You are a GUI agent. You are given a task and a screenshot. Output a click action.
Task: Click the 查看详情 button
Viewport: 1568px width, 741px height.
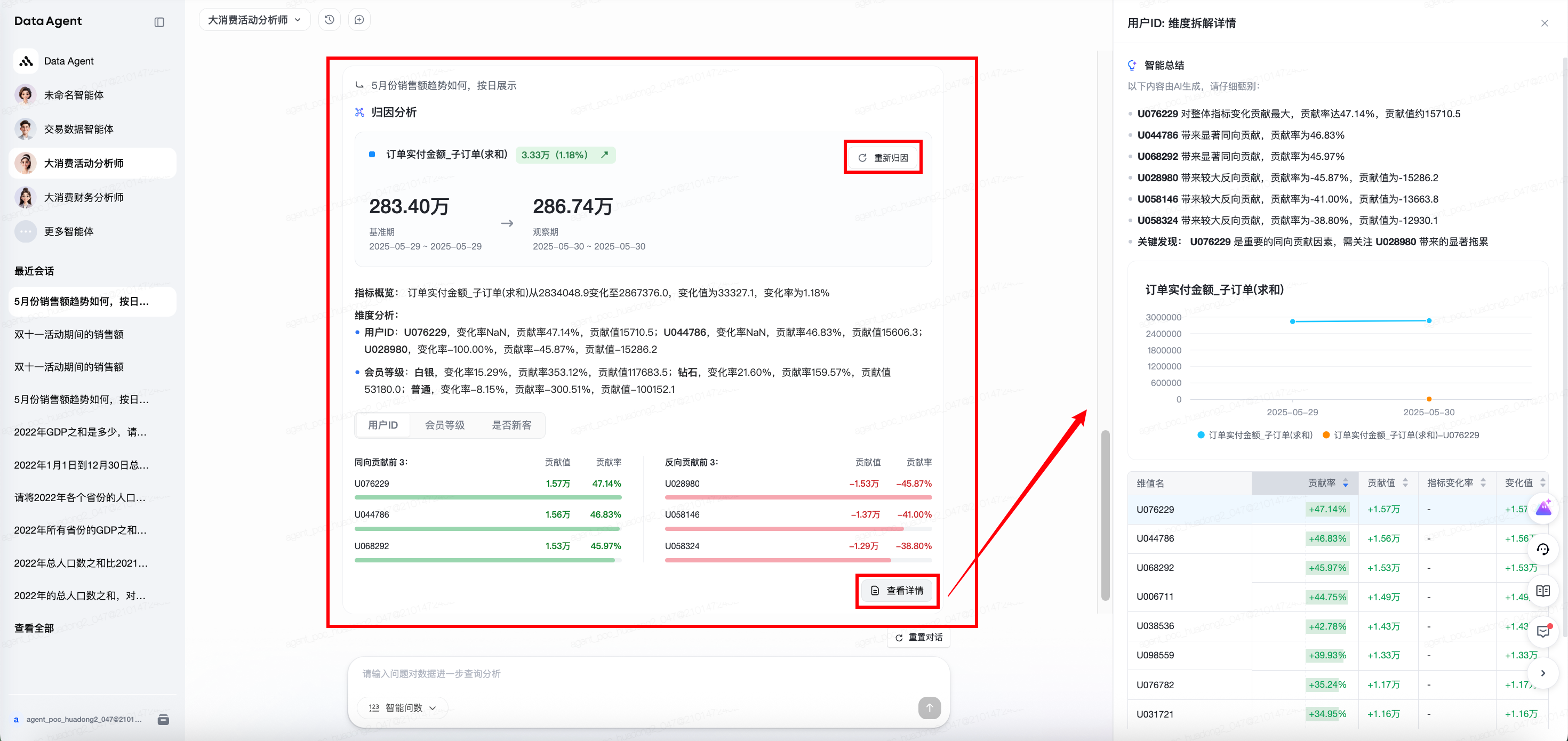point(897,591)
